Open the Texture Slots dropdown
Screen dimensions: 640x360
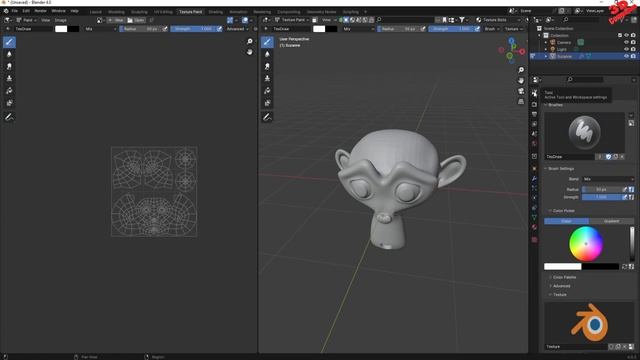click(498, 20)
